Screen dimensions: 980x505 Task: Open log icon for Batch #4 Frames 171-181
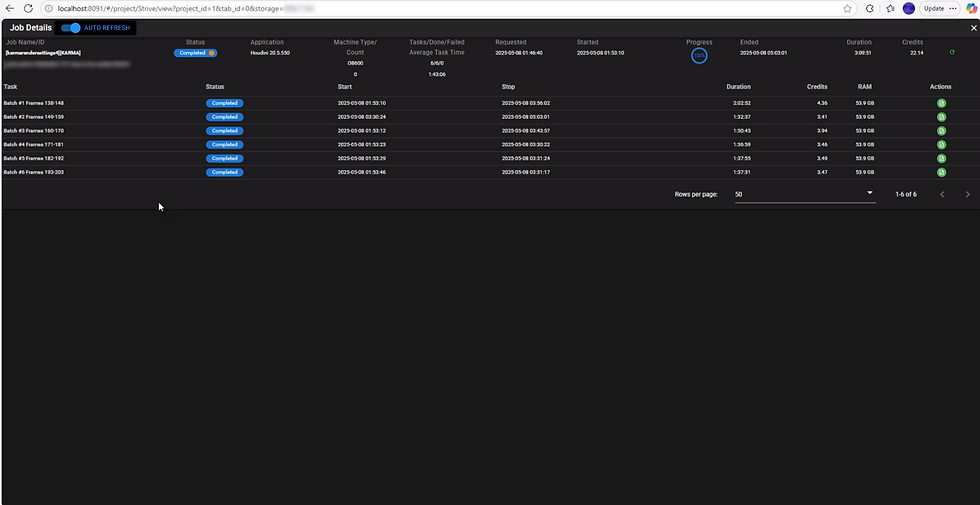941,144
